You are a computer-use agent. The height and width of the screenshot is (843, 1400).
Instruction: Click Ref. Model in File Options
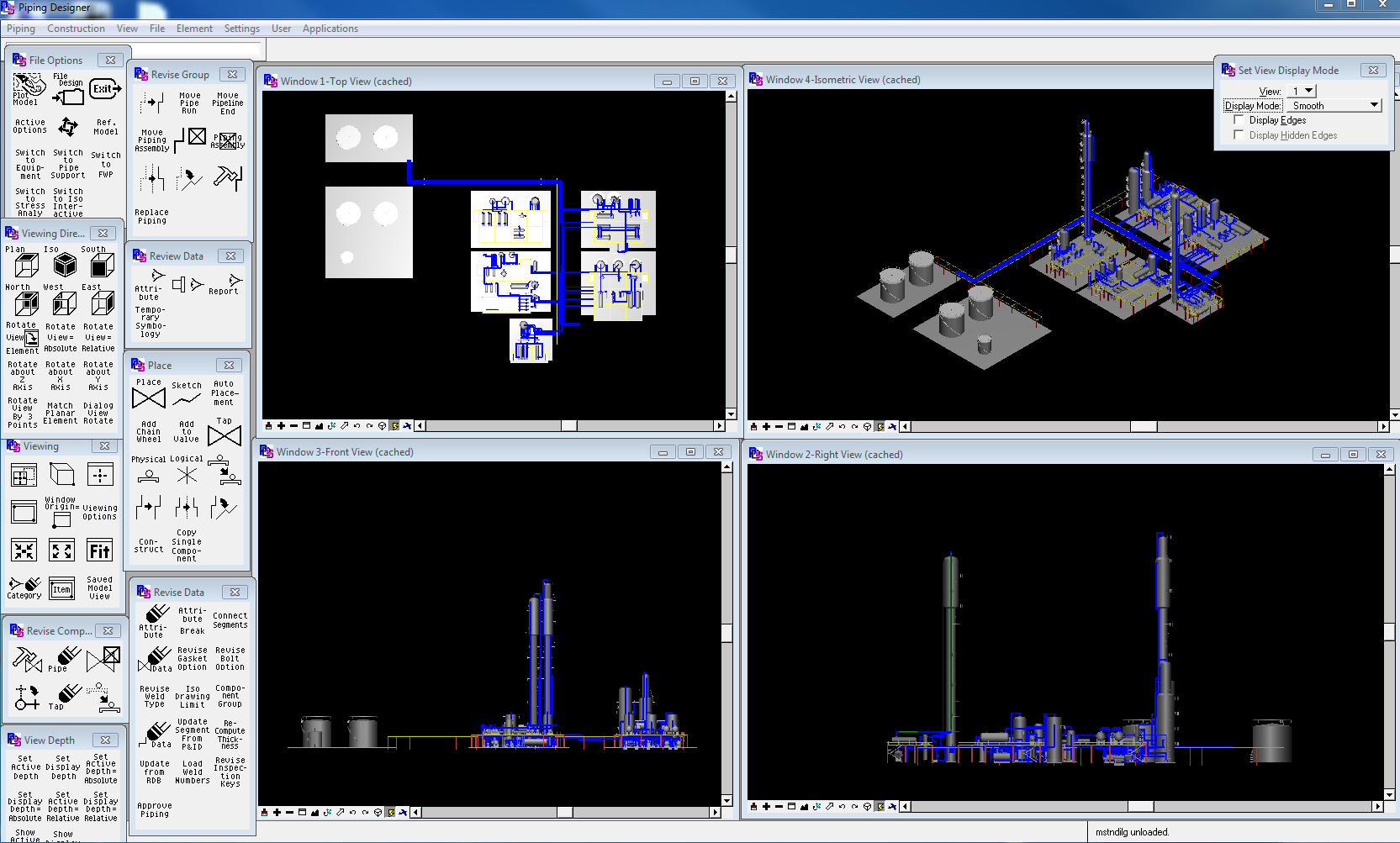(x=106, y=127)
